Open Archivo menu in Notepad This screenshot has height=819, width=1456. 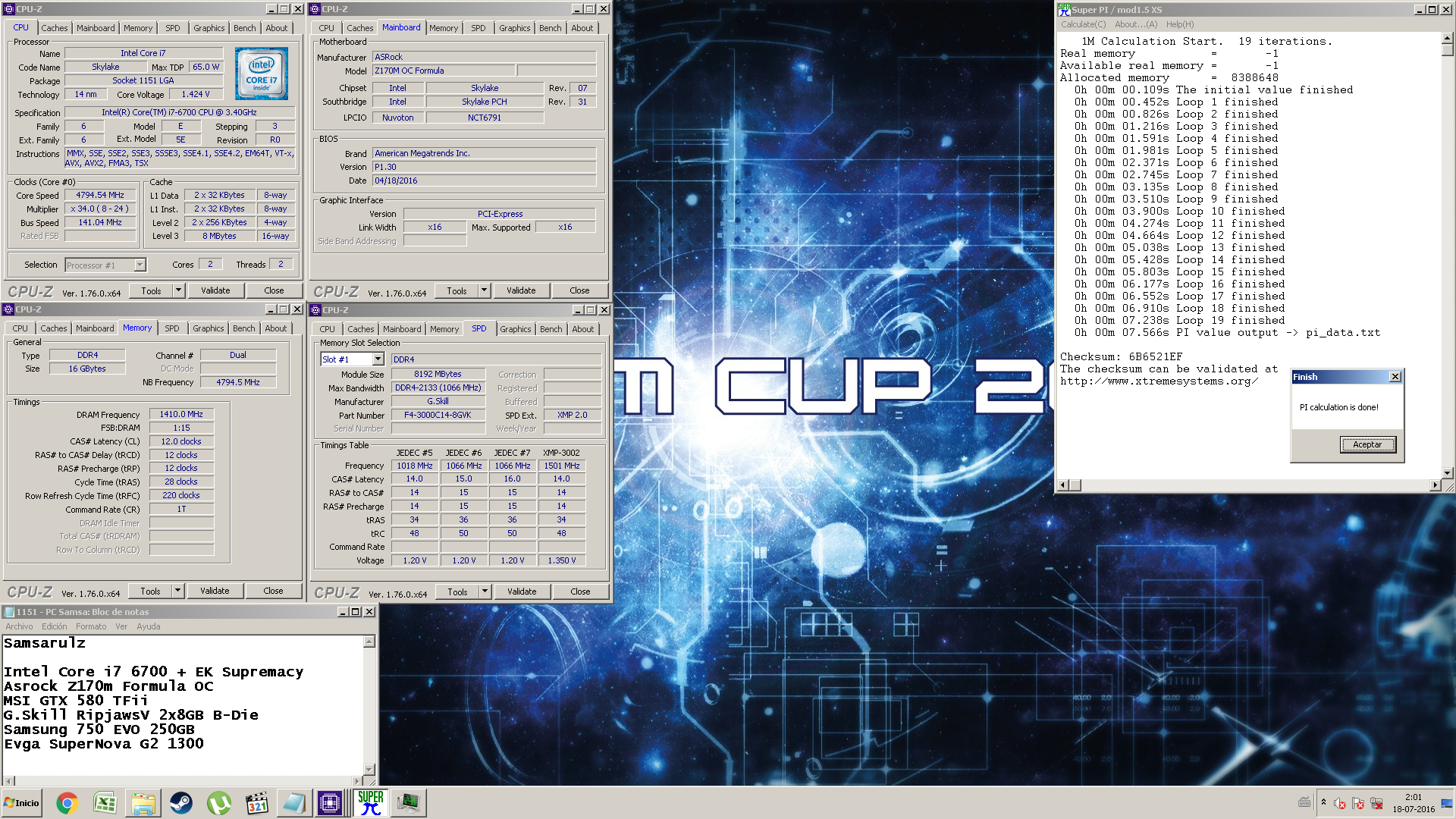pyautogui.click(x=19, y=626)
